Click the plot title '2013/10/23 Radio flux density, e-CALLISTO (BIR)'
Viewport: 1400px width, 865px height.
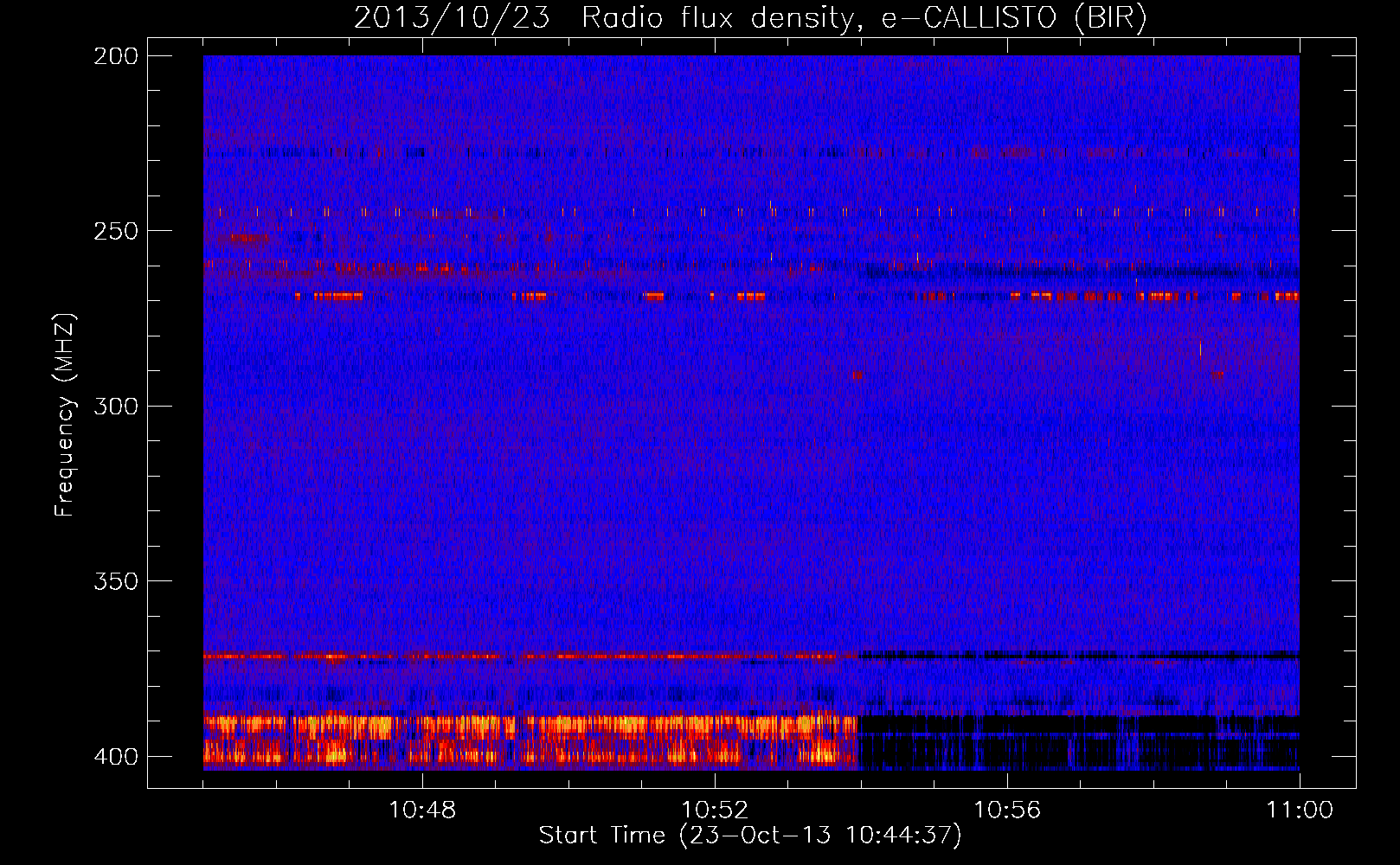point(750,18)
